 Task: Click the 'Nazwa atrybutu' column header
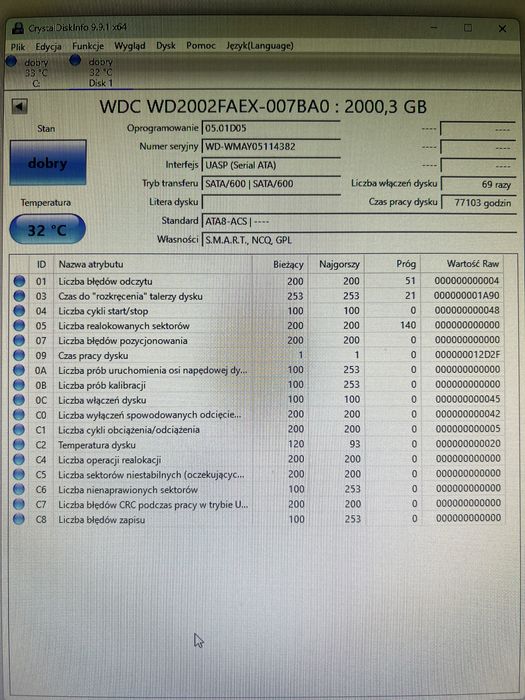click(153, 264)
